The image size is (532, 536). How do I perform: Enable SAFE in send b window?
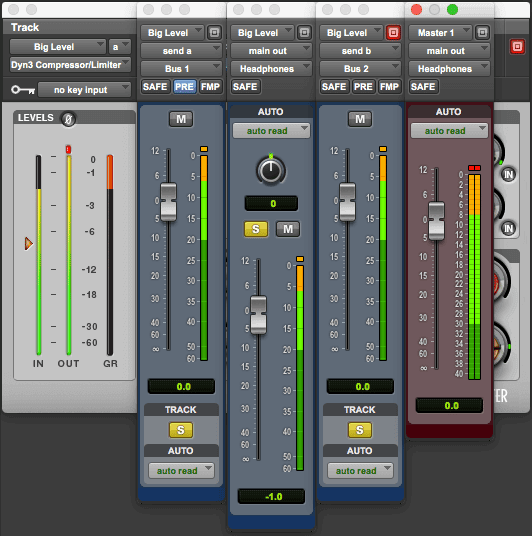(x=334, y=87)
